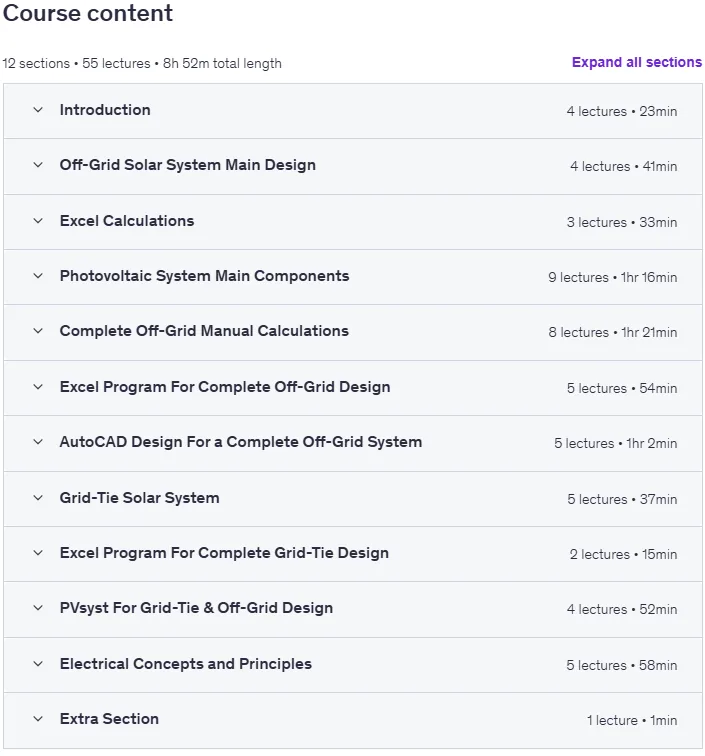Click chevron for Excel Program Grid-Tie Design
The height and width of the screenshot is (756, 705).
tap(38, 553)
